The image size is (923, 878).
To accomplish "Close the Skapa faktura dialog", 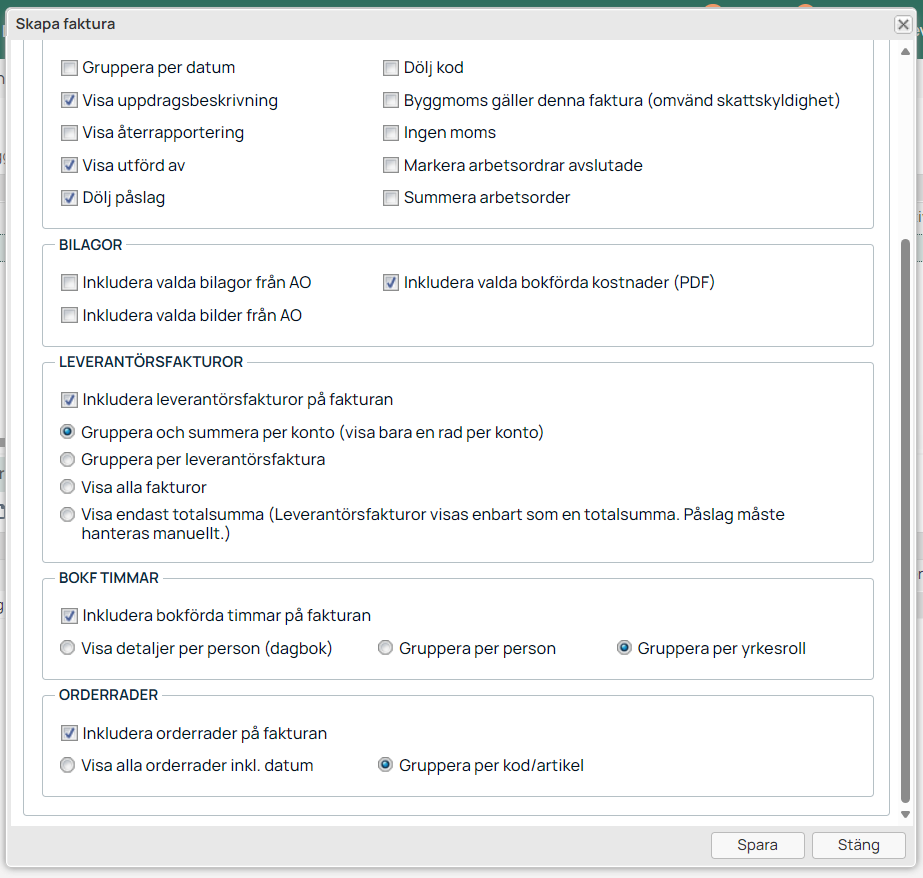I will [x=903, y=24].
